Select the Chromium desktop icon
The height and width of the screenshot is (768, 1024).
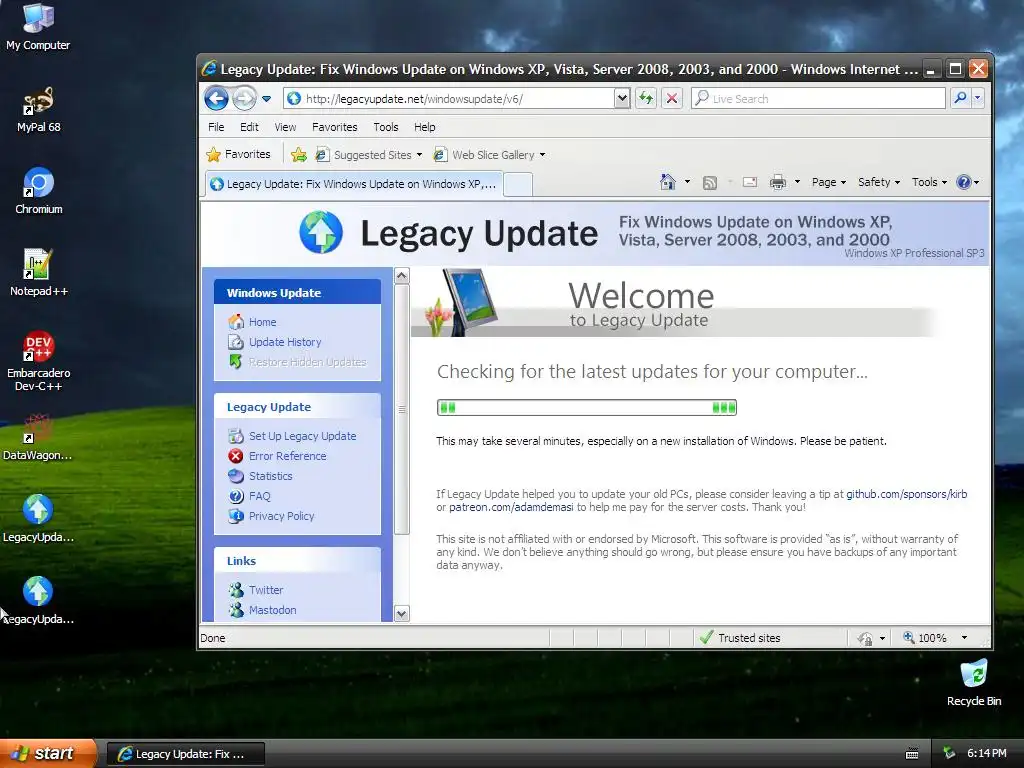[38, 191]
